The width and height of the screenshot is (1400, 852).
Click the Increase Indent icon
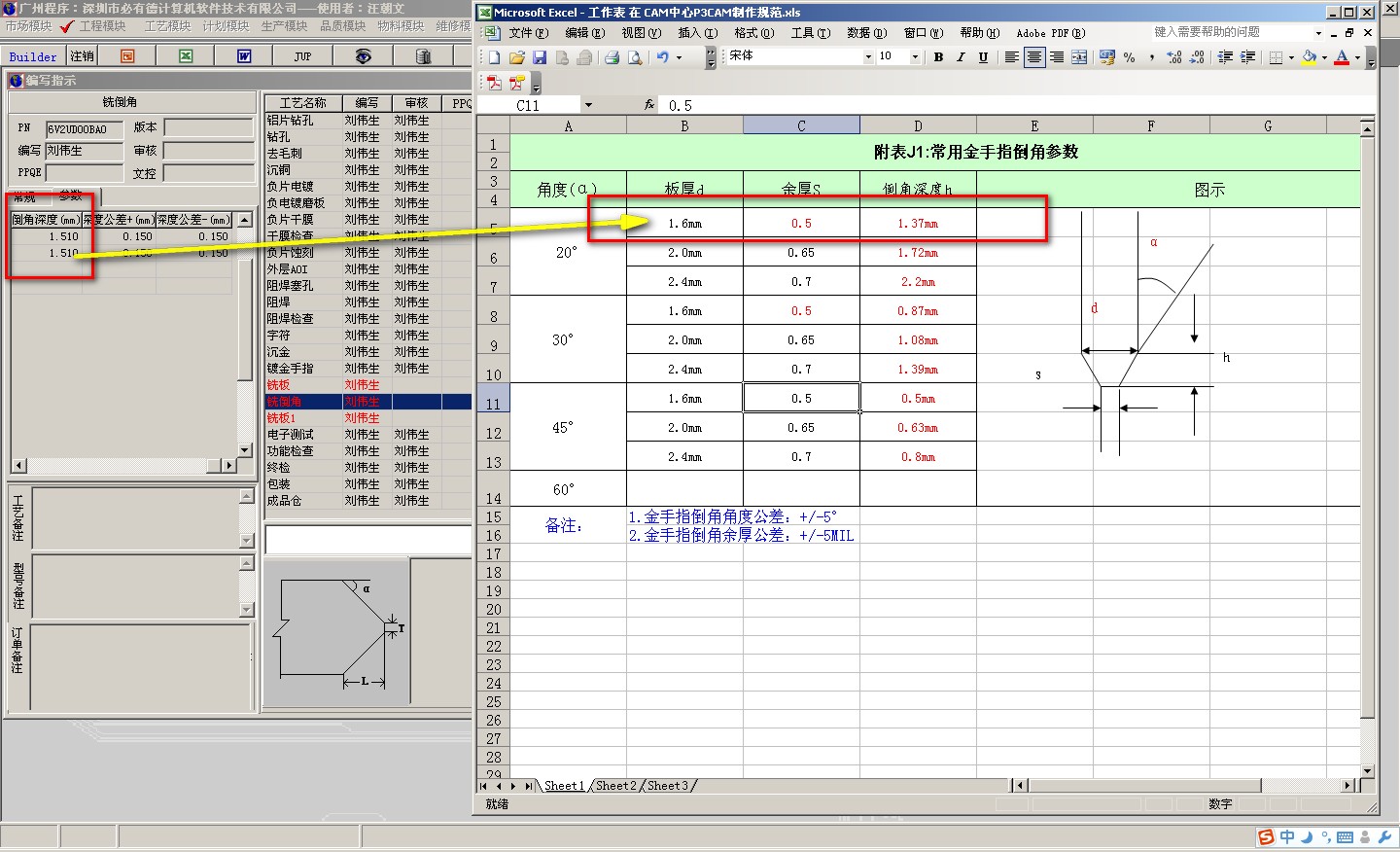(1247, 57)
